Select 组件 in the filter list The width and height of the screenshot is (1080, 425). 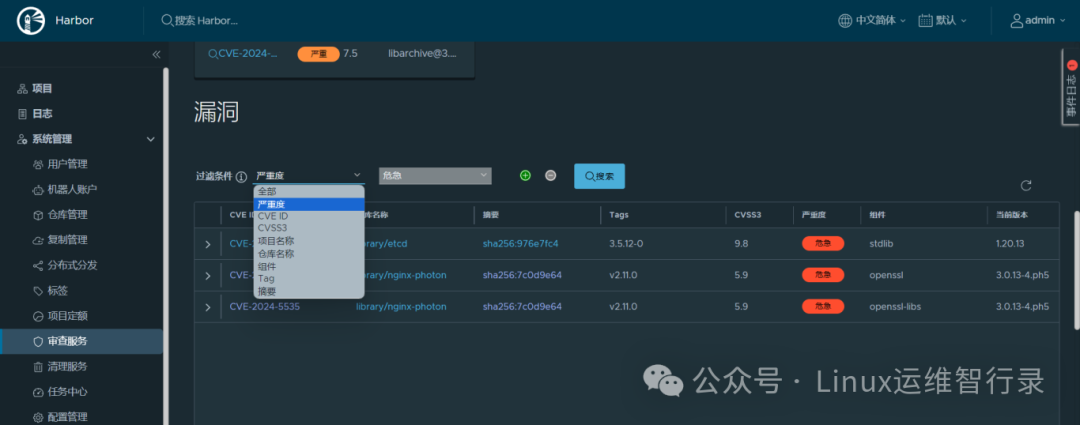click(309, 266)
